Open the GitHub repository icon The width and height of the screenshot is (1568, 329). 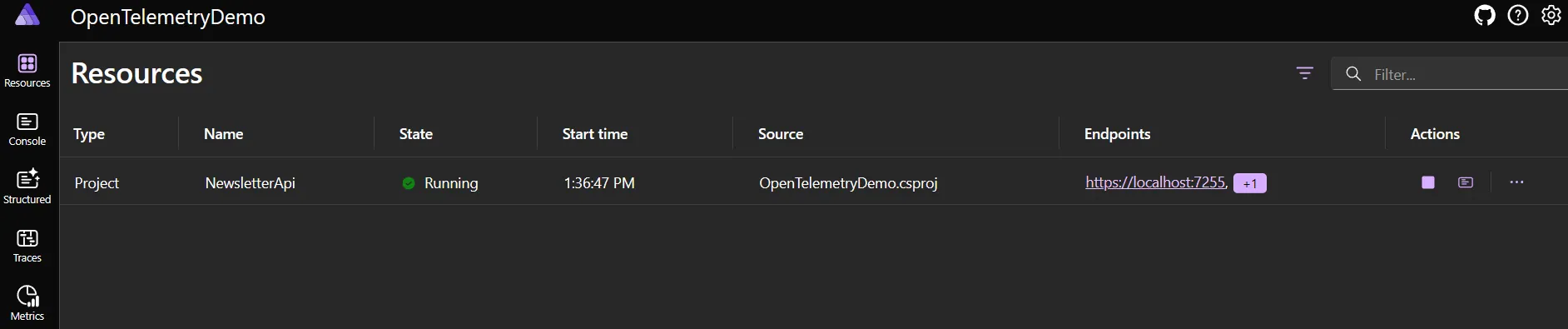(x=1485, y=15)
